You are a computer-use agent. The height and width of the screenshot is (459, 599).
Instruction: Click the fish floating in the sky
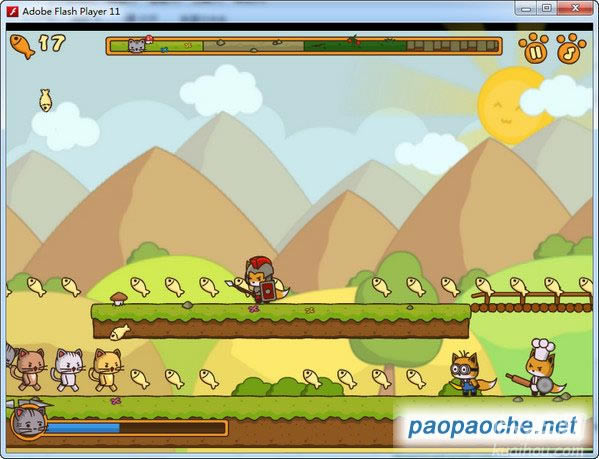[x=45, y=100]
